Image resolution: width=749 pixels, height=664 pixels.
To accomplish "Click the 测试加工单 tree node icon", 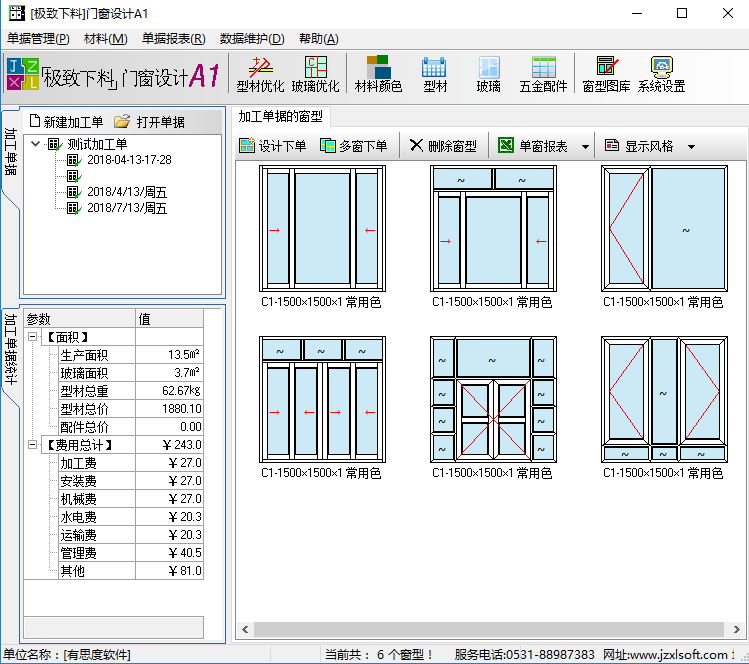I will click(54, 144).
